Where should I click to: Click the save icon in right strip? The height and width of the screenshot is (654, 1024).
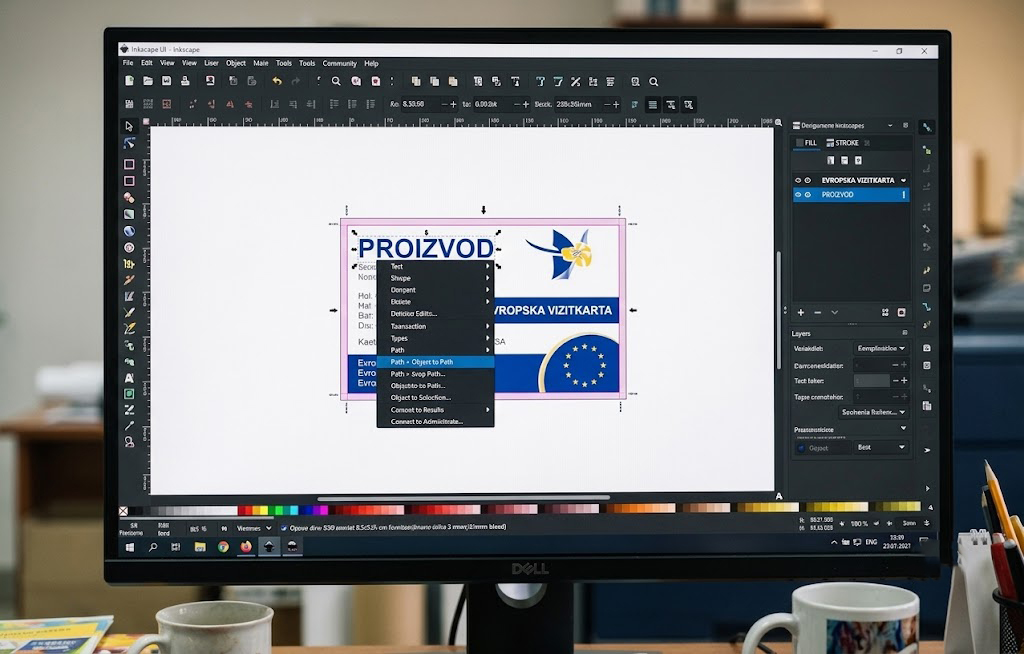[927, 348]
